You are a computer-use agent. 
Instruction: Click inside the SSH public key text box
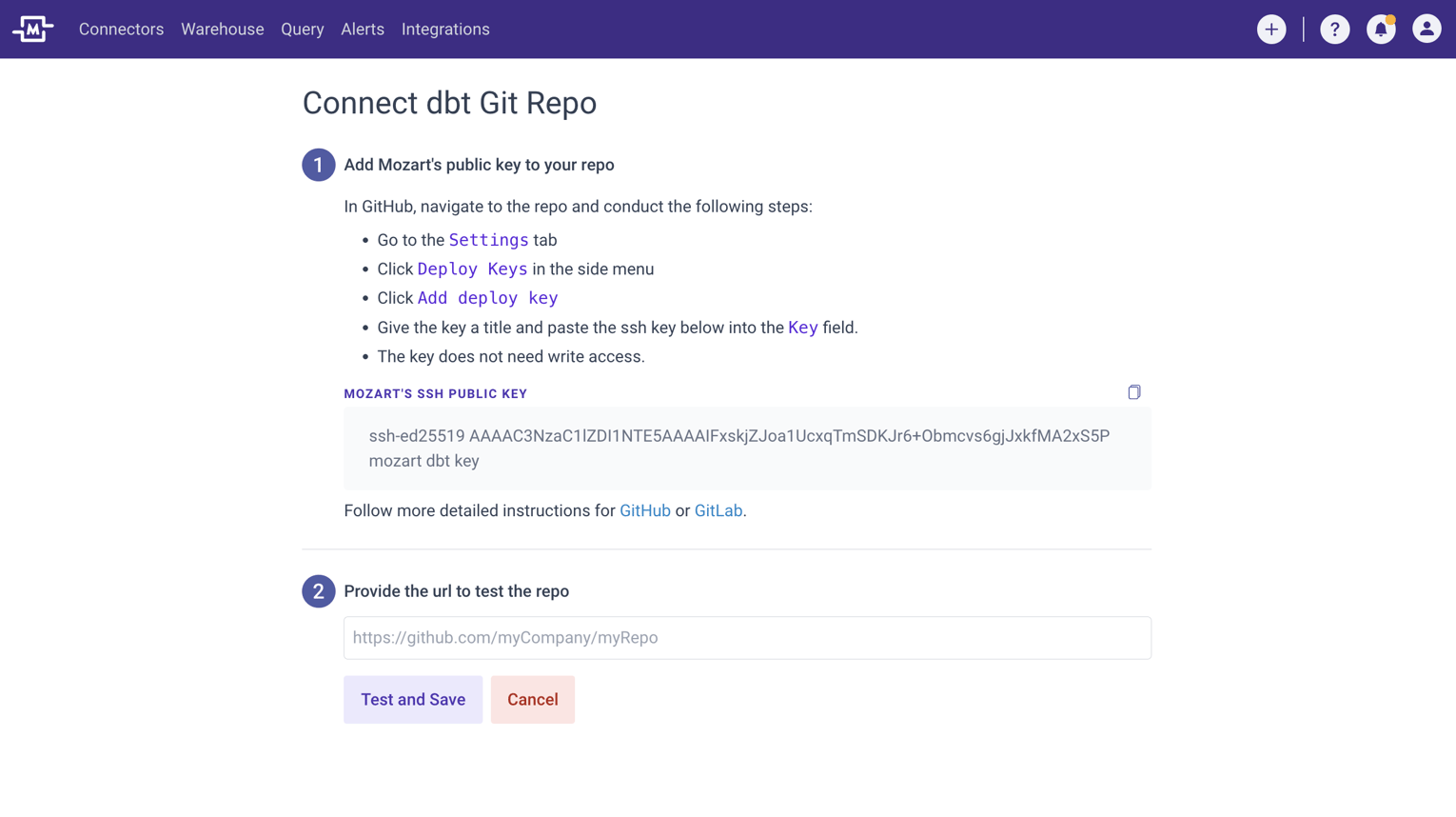pyautogui.click(x=746, y=448)
